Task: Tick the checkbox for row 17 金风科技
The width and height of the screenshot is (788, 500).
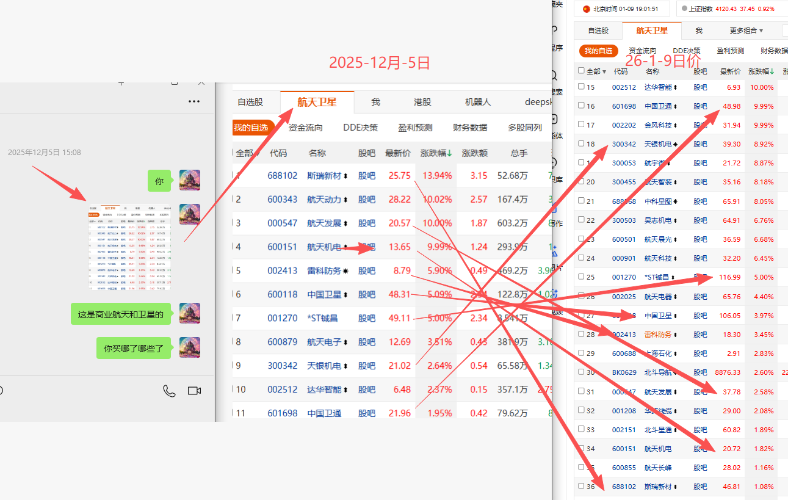Action: [x=581, y=125]
